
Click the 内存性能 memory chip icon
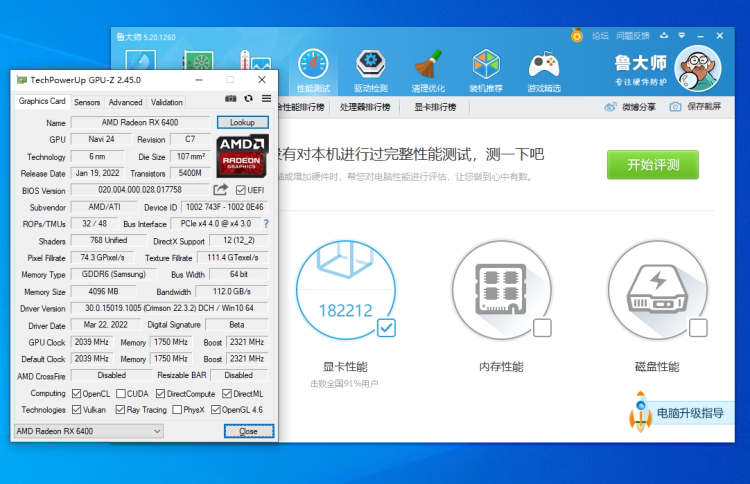click(501, 290)
